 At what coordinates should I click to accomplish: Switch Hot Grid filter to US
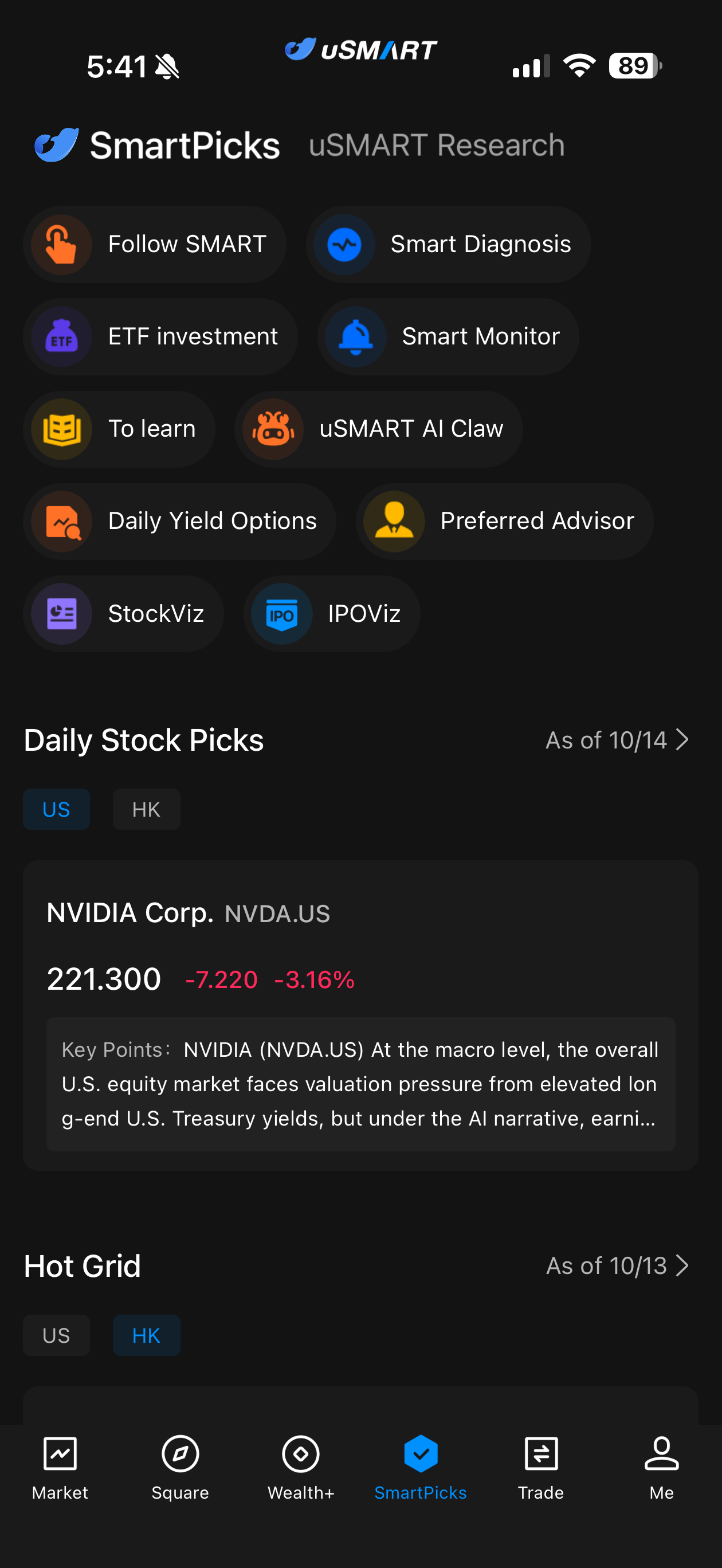pyautogui.click(x=57, y=1335)
